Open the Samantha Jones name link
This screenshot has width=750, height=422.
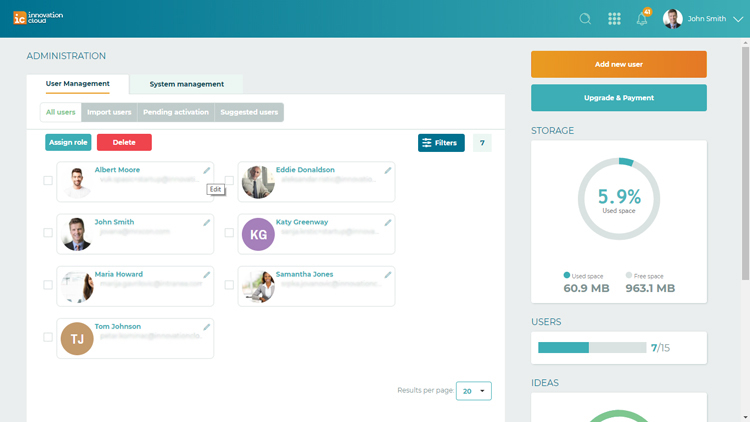click(304, 274)
